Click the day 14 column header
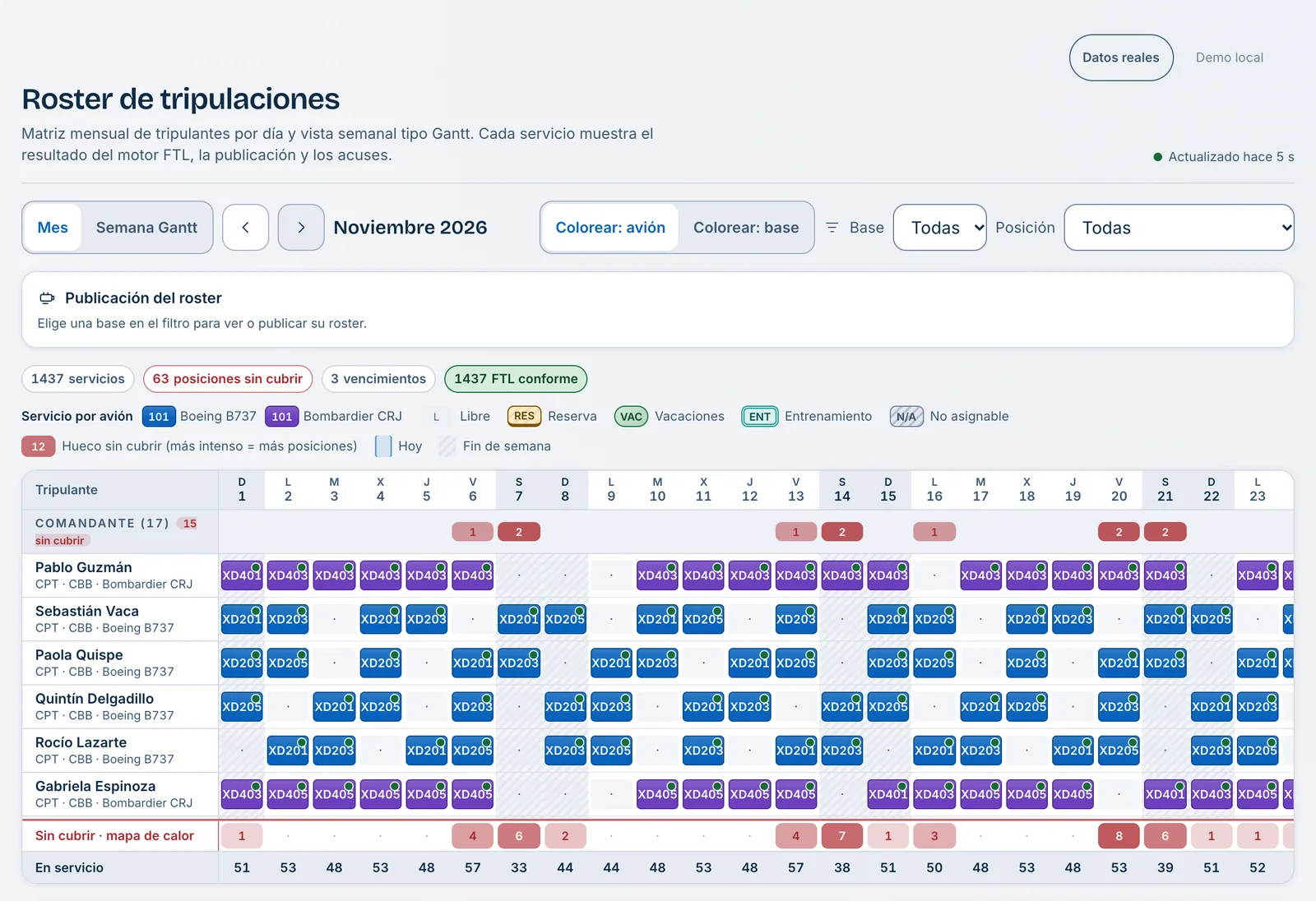 point(842,489)
